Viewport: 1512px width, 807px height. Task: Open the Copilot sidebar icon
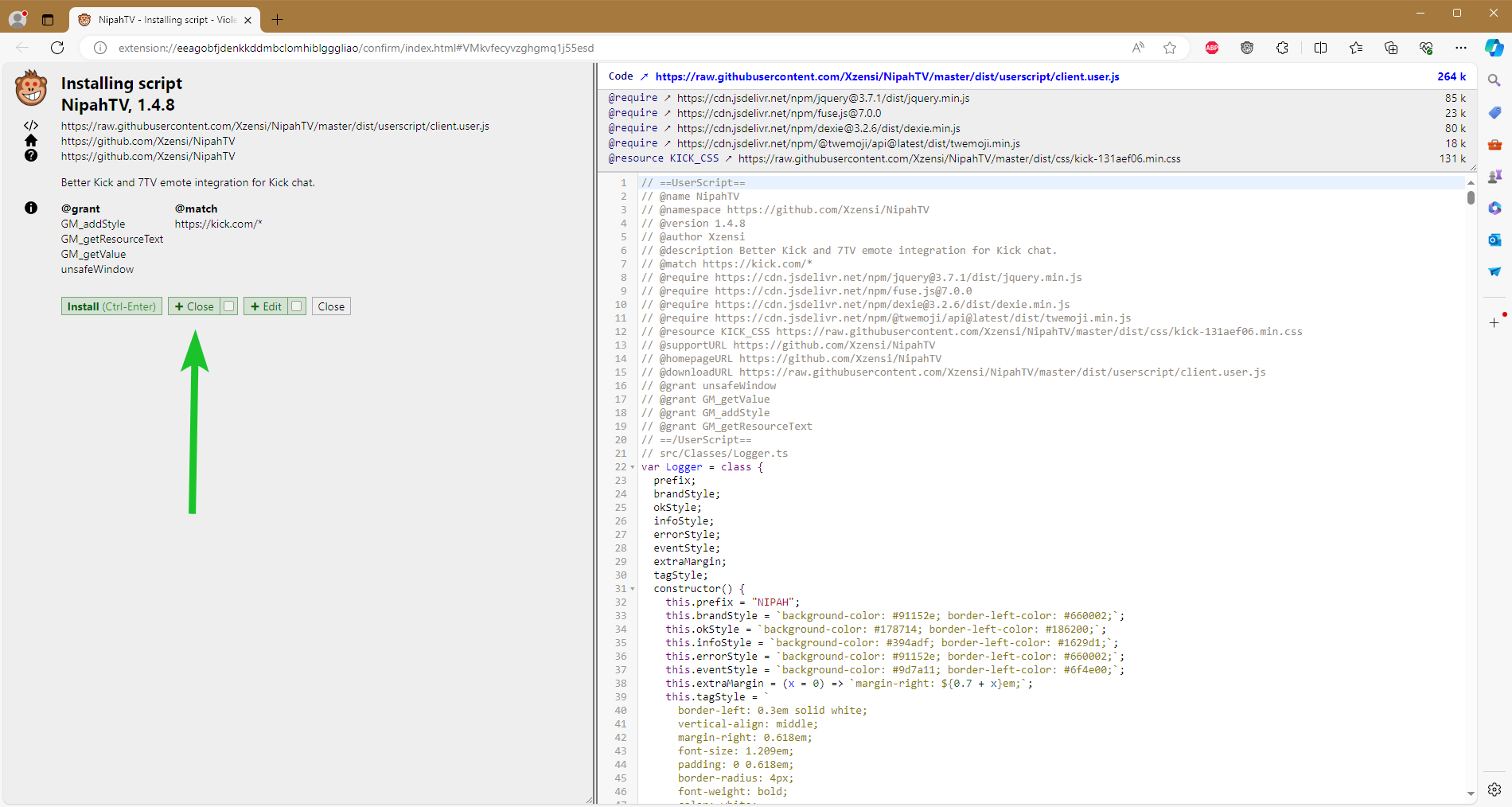coord(1494,48)
